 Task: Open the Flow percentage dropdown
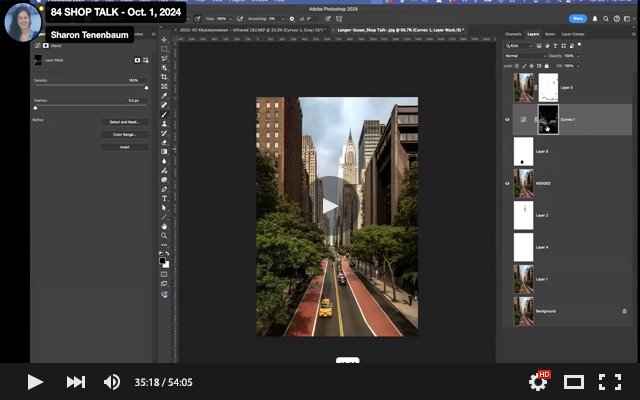click(x=231, y=19)
